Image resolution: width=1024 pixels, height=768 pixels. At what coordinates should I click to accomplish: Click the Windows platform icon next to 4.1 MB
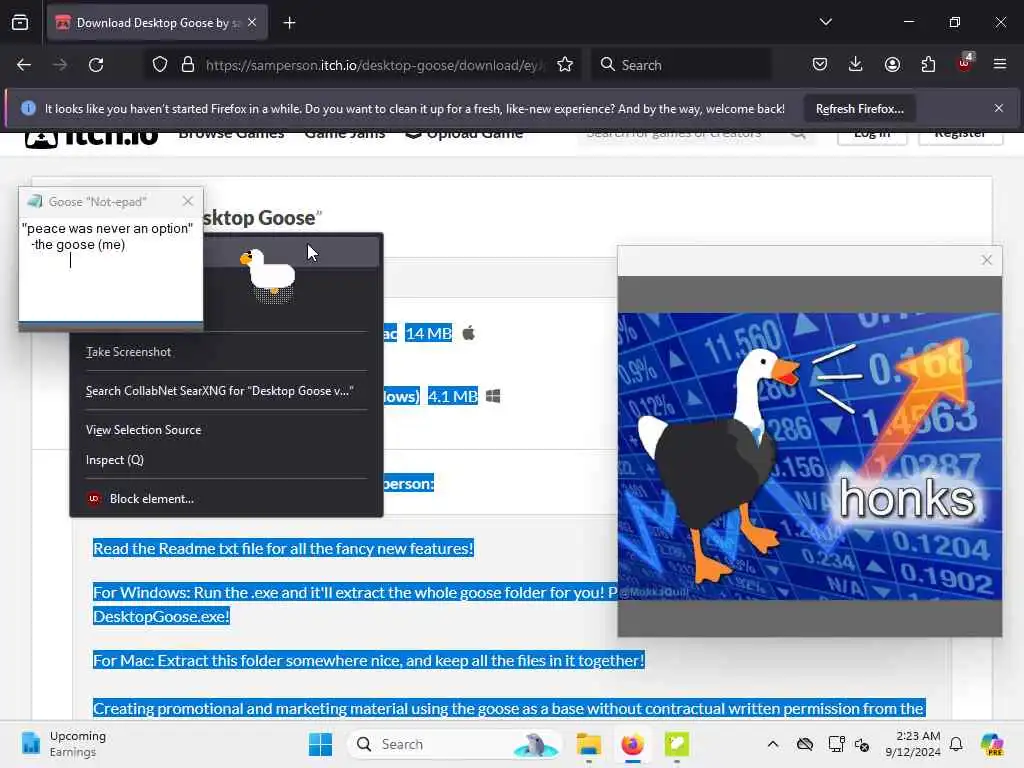[x=493, y=396]
